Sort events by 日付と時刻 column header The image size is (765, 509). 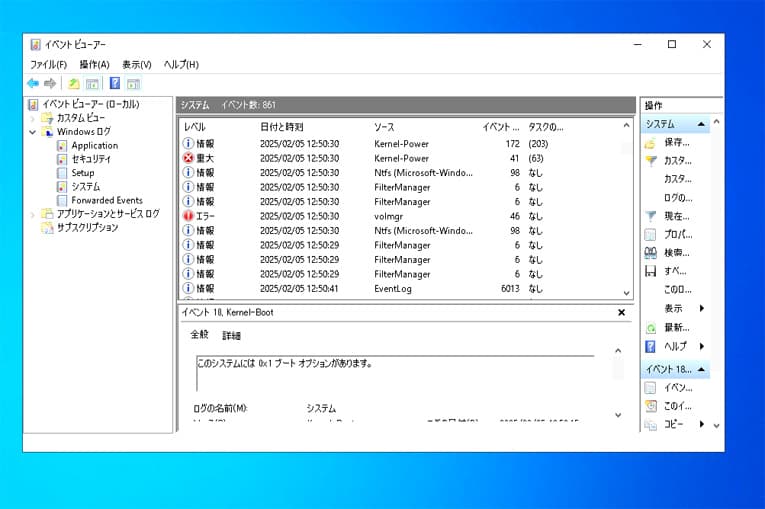click(282, 128)
